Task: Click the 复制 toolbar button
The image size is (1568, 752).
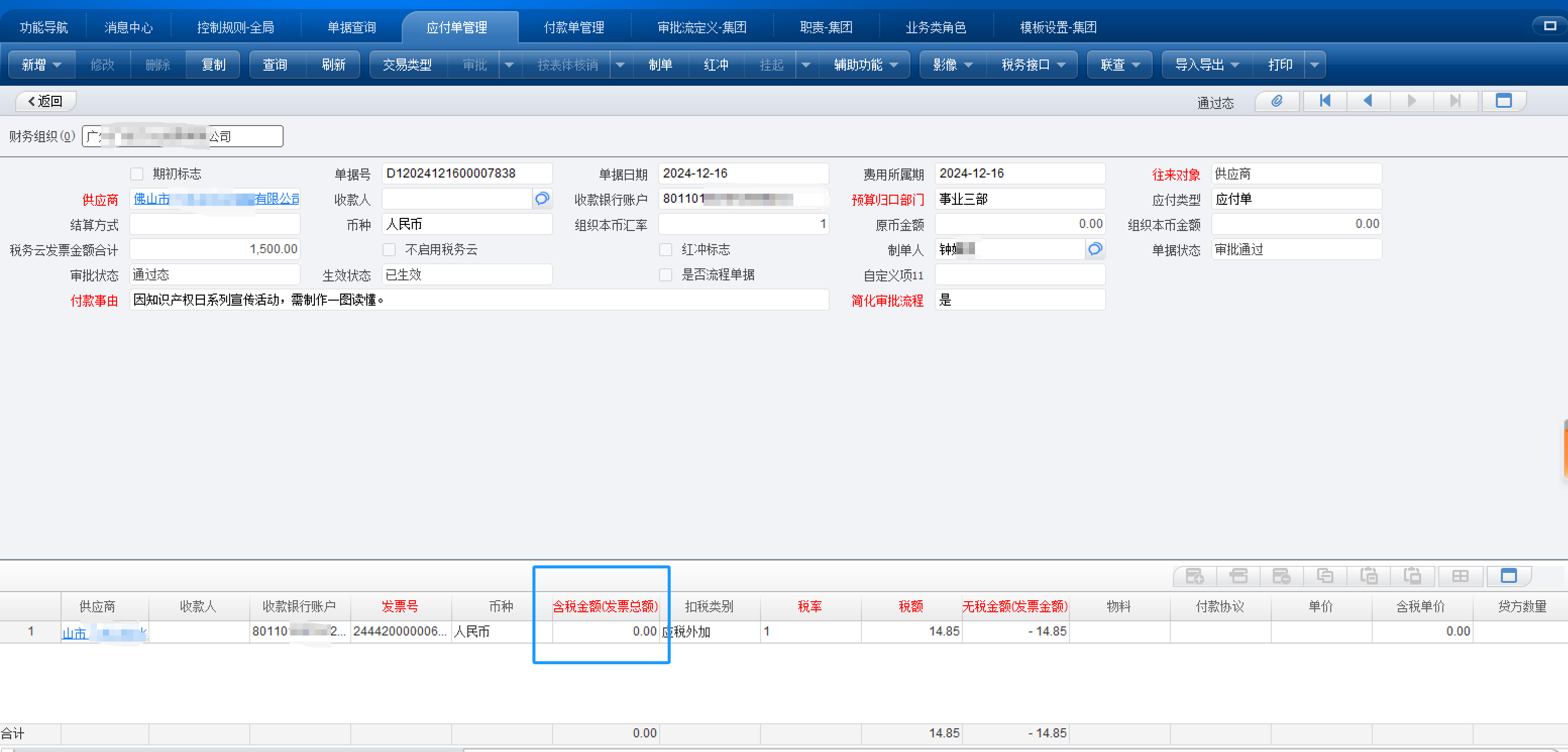Action: click(213, 65)
